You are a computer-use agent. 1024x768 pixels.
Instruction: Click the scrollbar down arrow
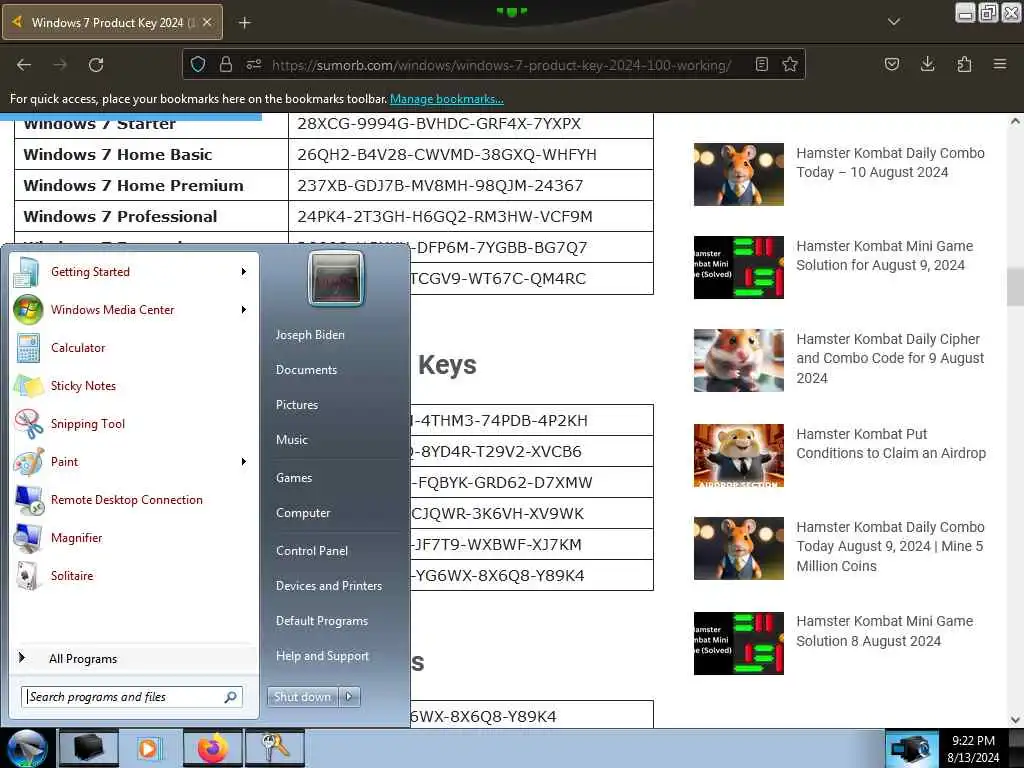(1015, 720)
